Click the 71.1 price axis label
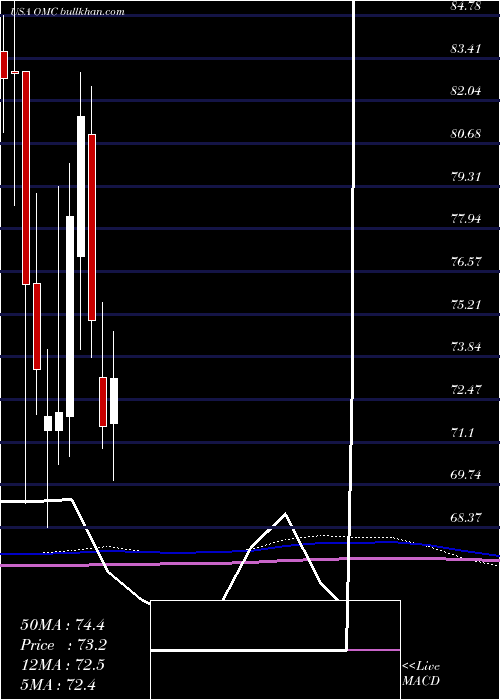 462,432
